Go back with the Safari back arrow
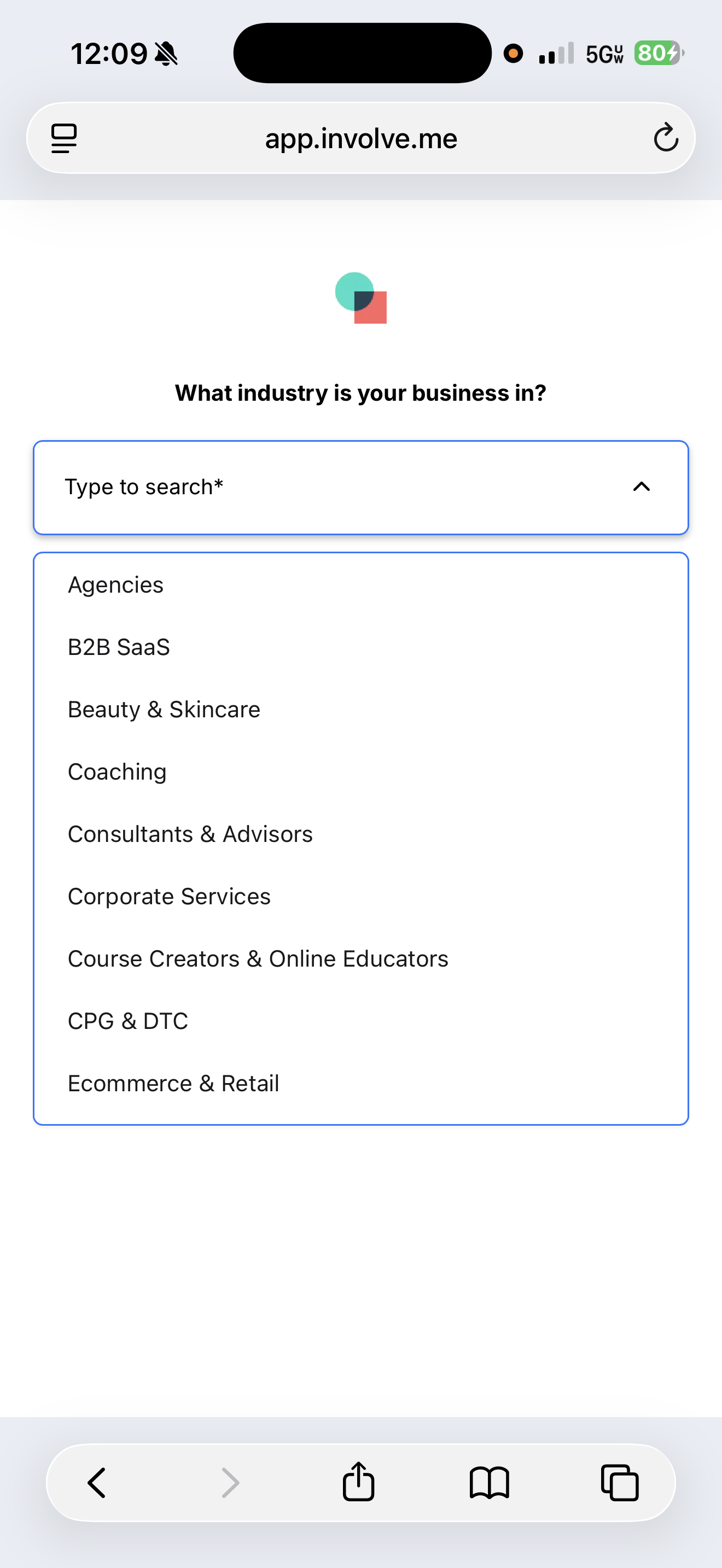 pyautogui.click(x=97, y=1482)
